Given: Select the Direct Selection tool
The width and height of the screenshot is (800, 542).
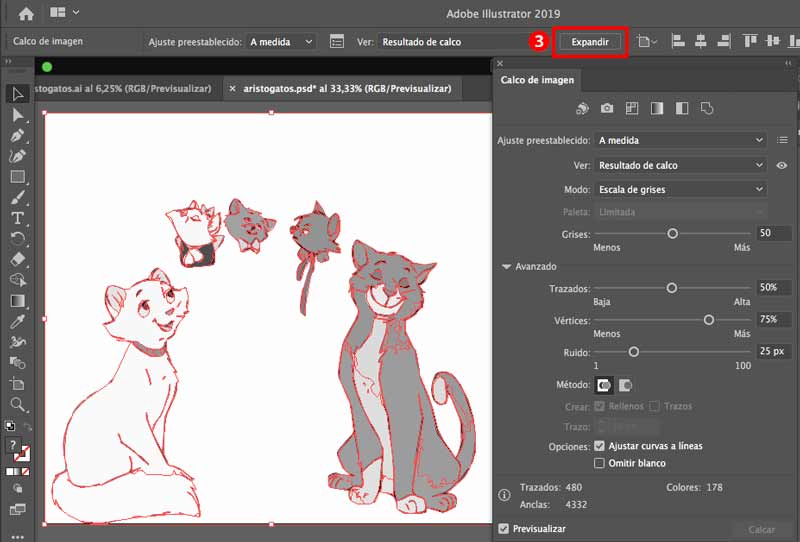Looking at the screenshot, I should click(17, 115).
